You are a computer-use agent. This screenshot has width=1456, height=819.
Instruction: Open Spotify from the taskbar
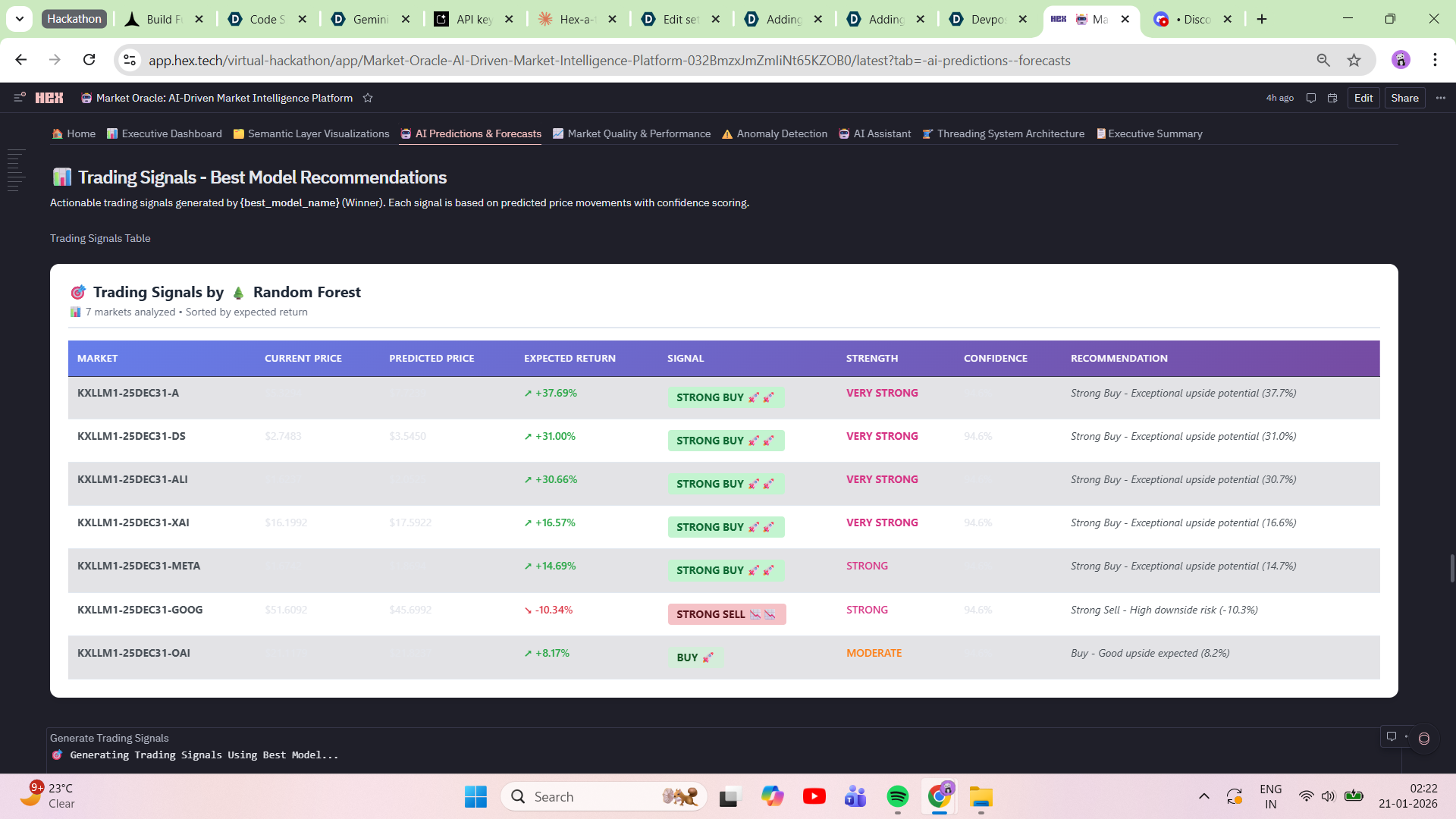point(897,796)
